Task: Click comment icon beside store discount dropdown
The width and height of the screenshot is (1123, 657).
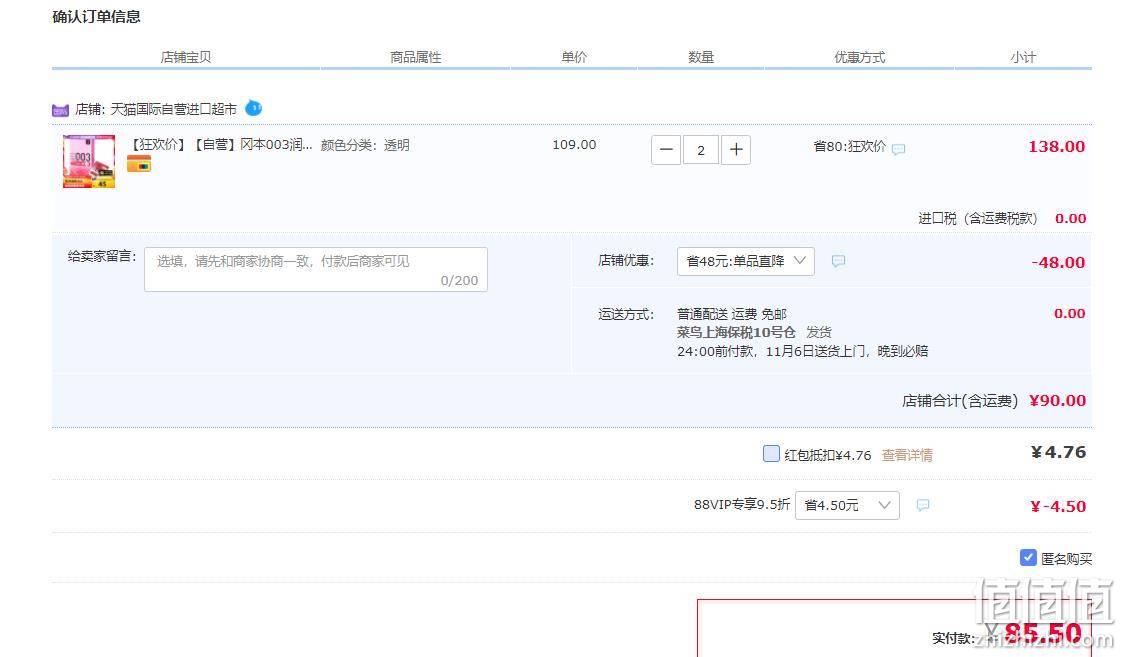Action: 838,261
